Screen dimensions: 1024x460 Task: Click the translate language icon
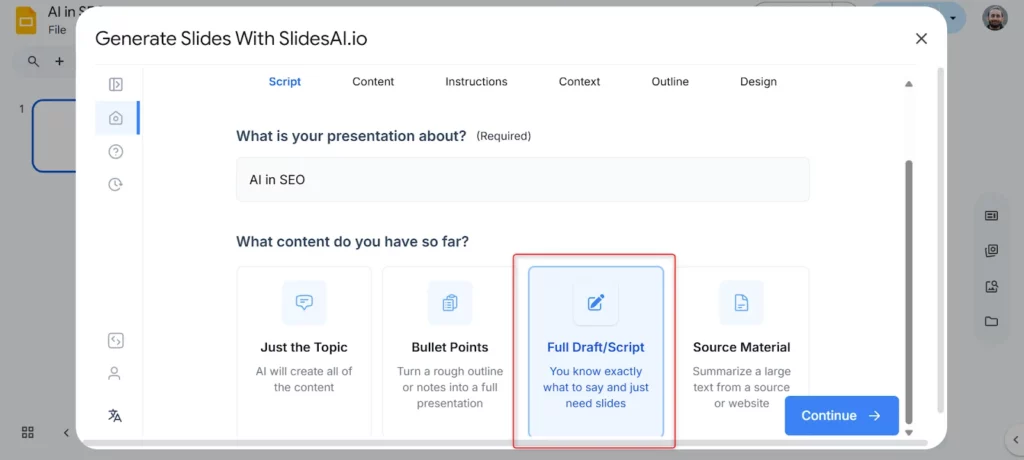coord(116,416)
